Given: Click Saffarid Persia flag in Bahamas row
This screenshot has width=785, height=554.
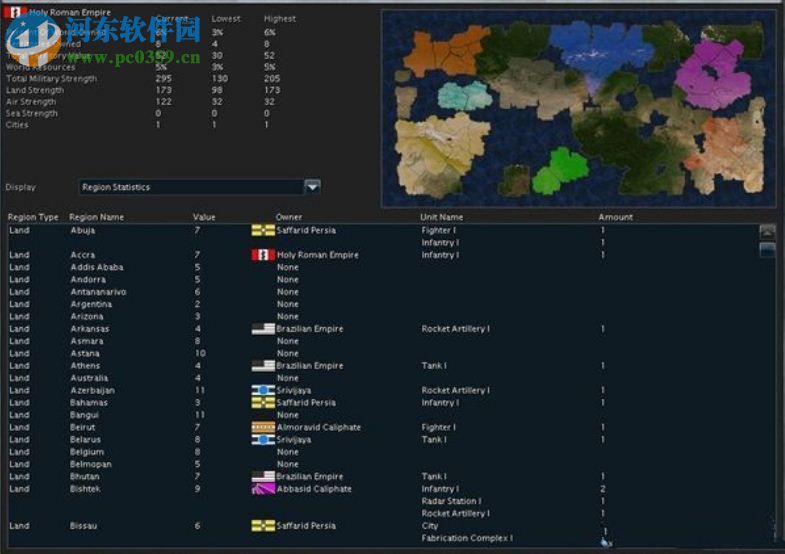Looking at the screenshot, I should 263,402.
